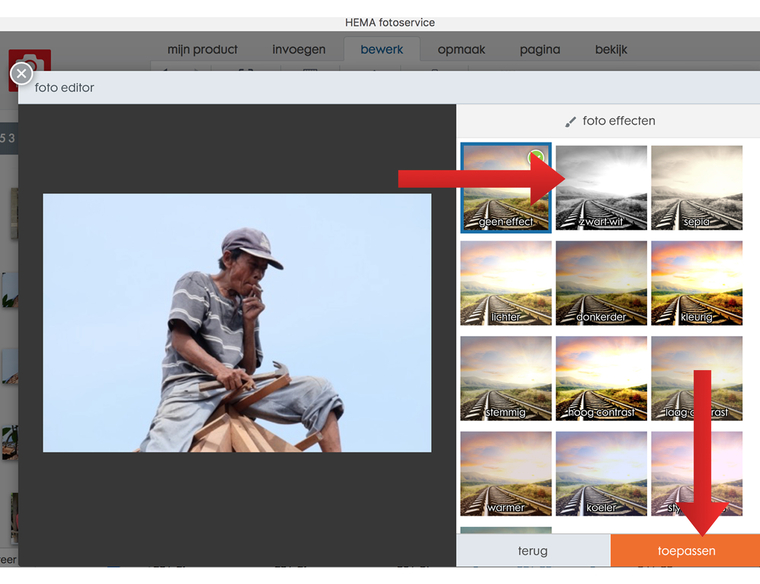Screen dimensions: 760x584
Task: Open the mijn product tab
Action: pos(202,49)
